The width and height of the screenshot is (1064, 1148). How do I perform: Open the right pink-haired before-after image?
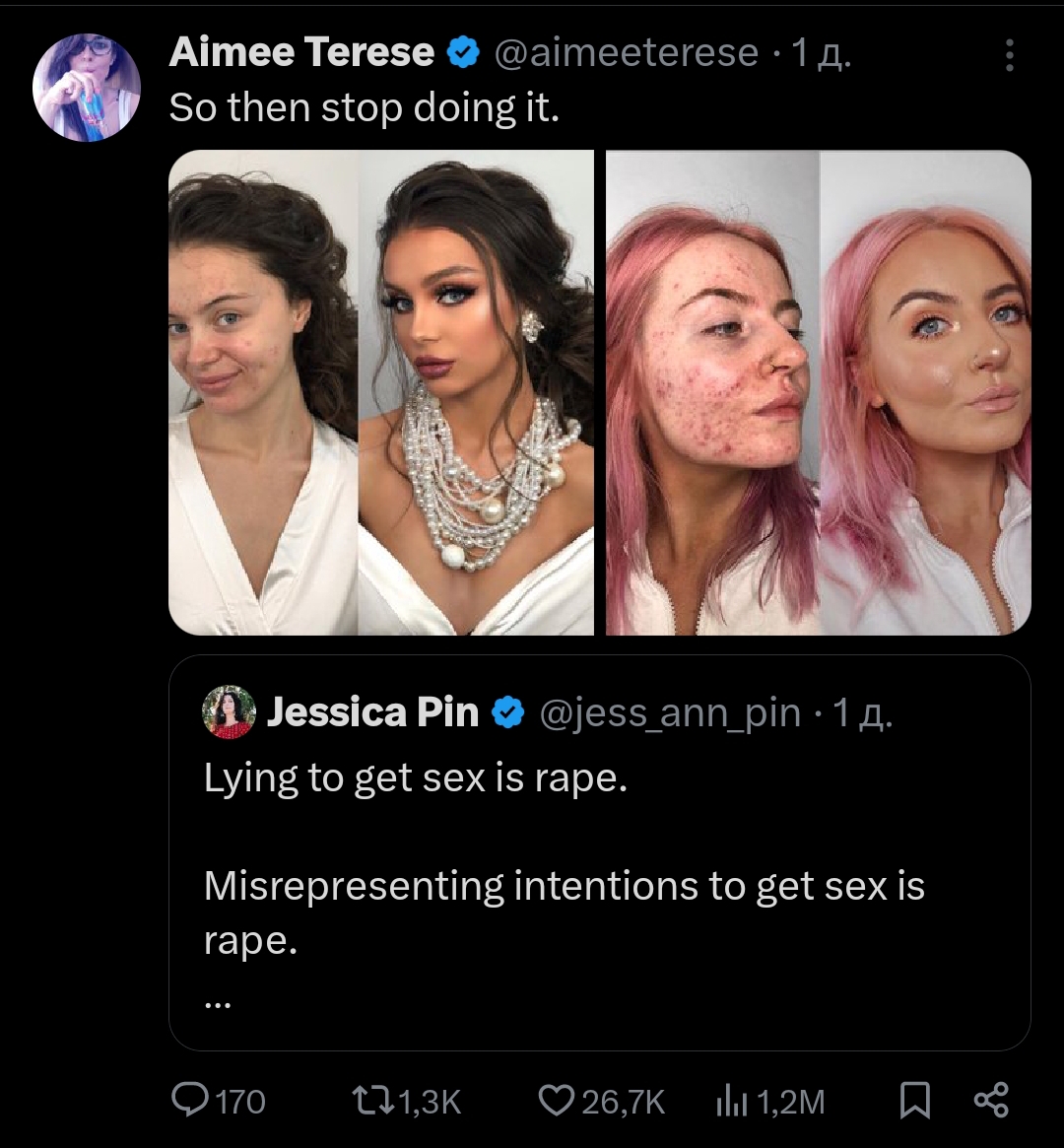[x=818, y=392]
